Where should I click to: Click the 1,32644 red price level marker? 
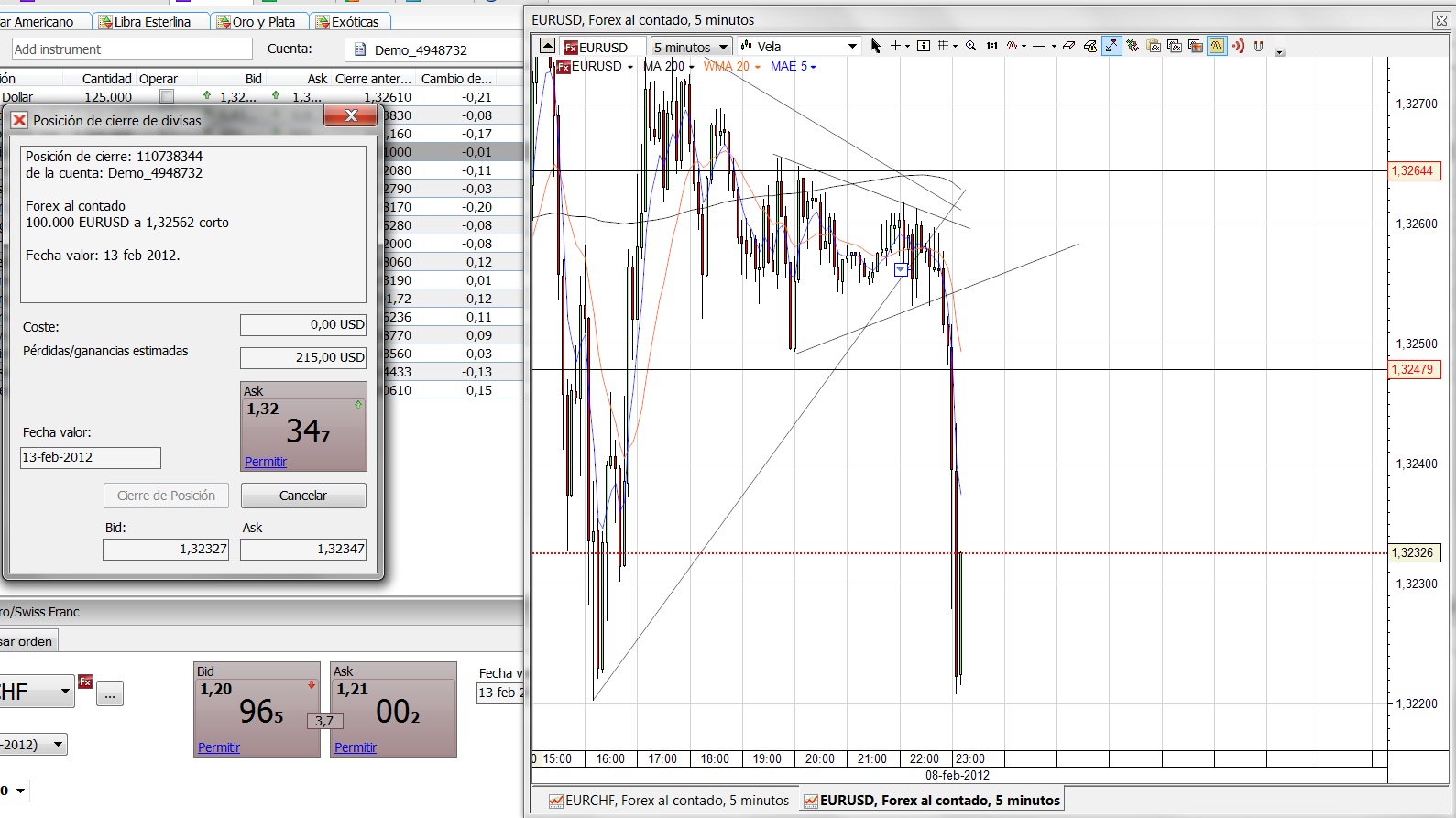[1414, 170]
